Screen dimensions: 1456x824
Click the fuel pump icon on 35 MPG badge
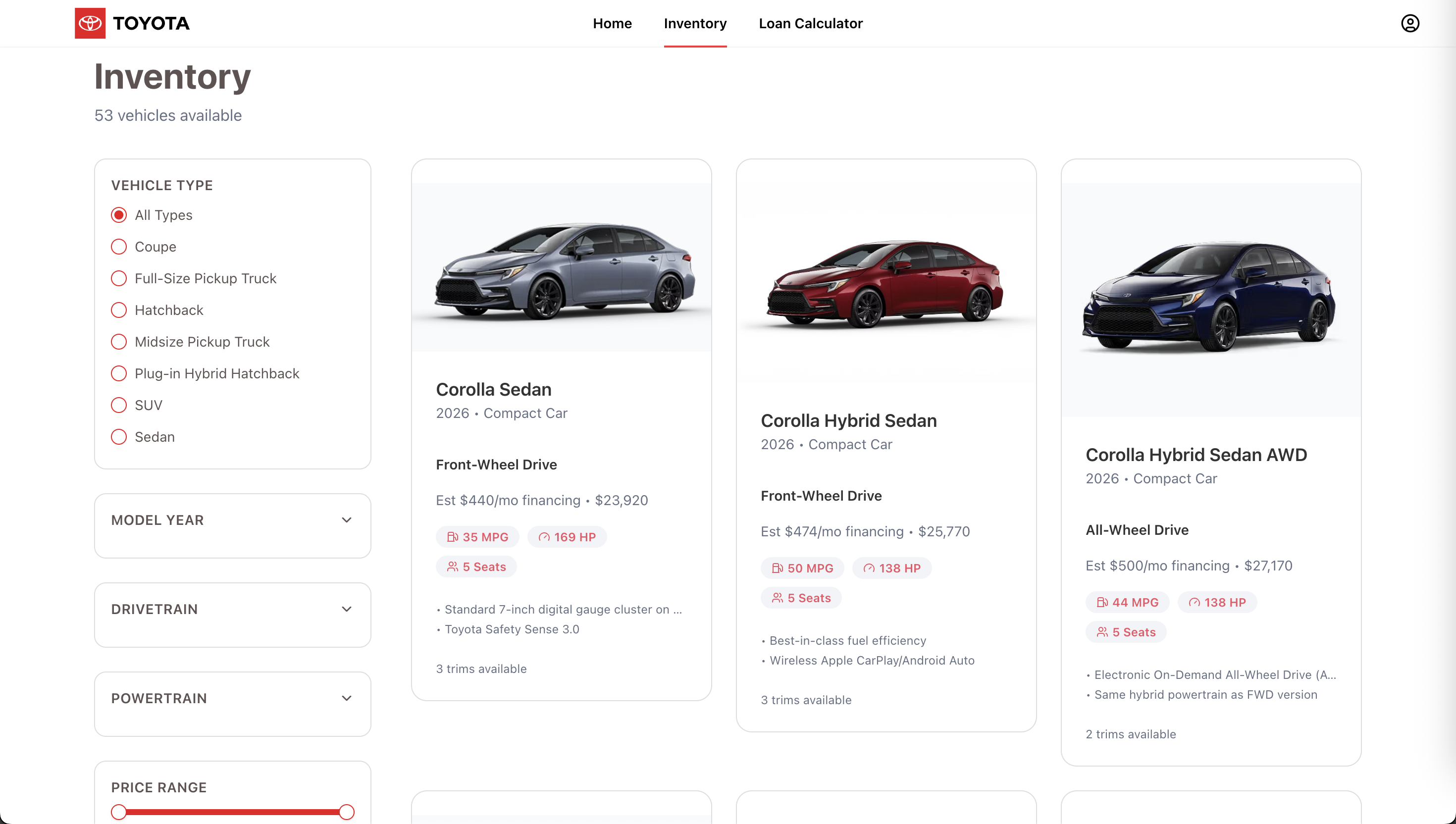click(452, 536)
